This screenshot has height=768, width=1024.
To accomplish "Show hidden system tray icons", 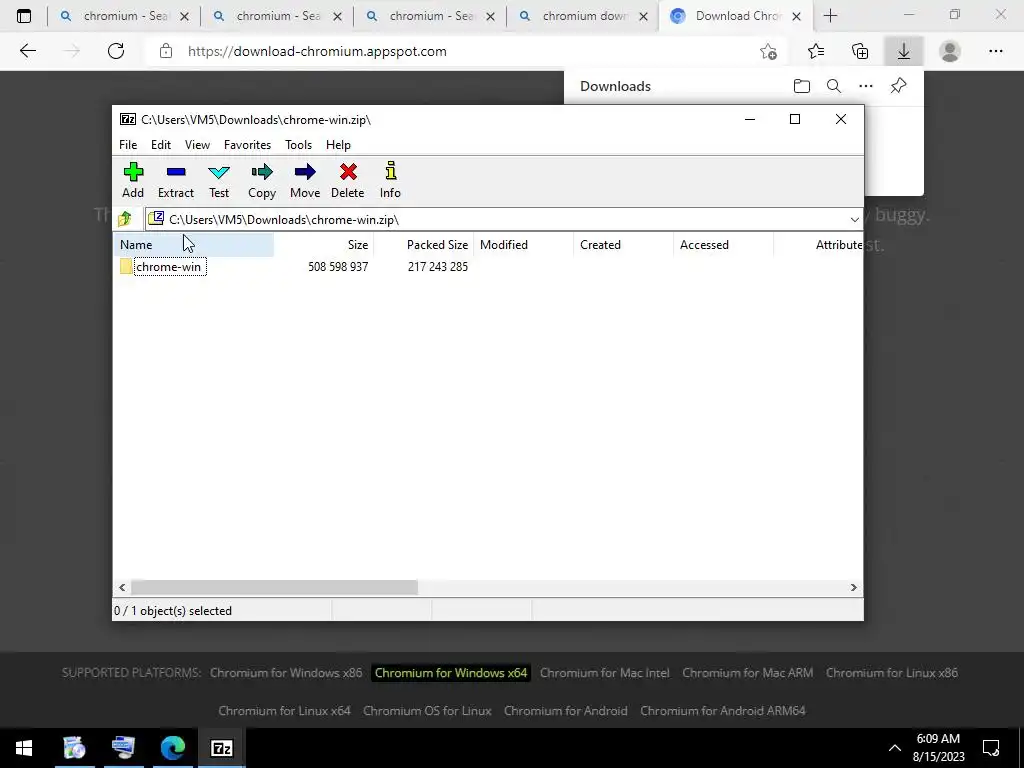I will pyautogui.click(x=895, y=748).
